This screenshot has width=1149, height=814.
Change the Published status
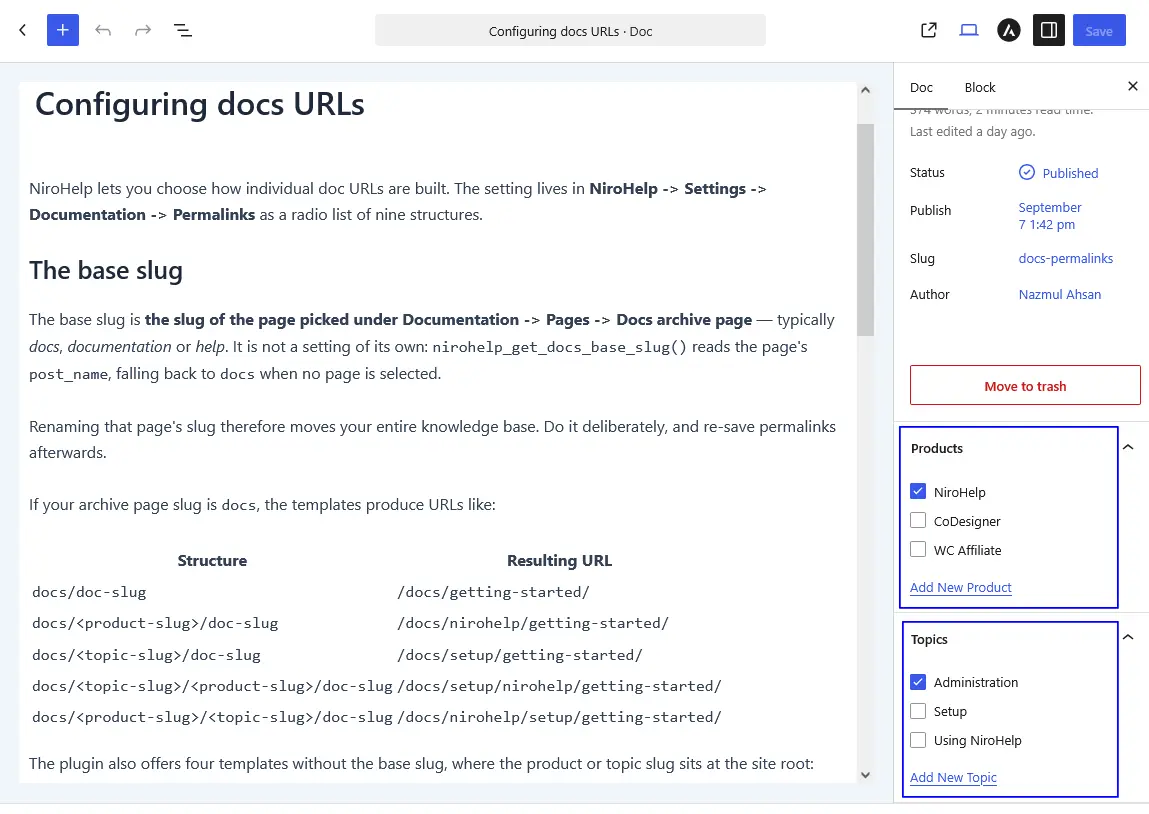1070,173
